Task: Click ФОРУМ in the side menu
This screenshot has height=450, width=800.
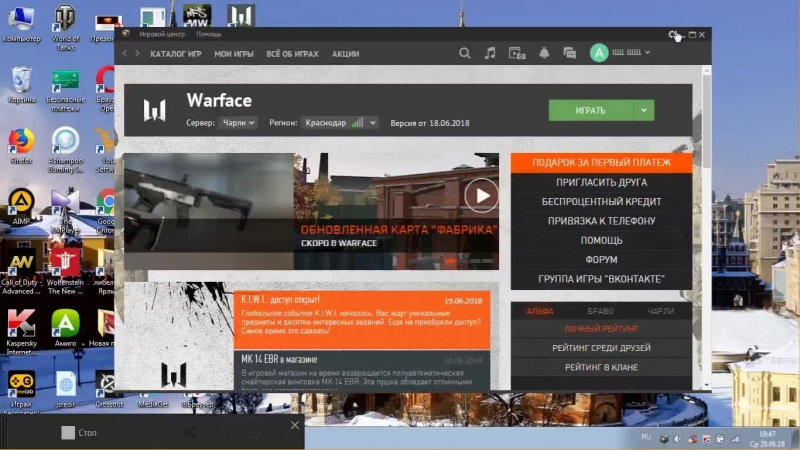Action: click(x=602, y=260)
